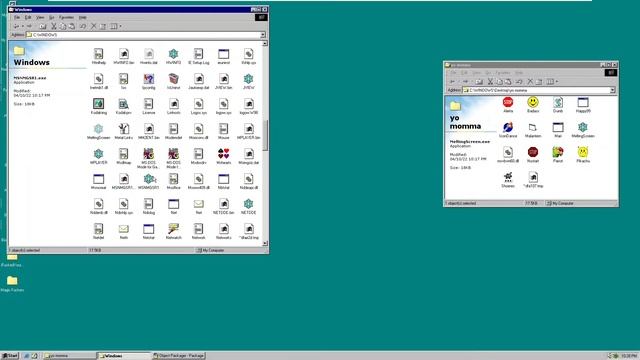Open the File menu in Windows folder
The image size is (640, 360).
pyautogui.click(x=17, y=18)
